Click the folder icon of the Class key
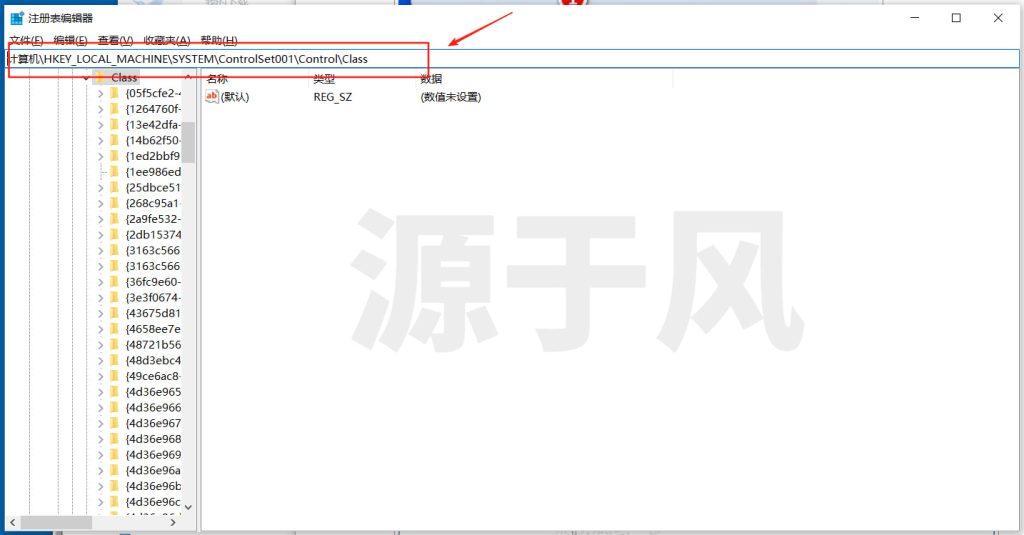The width and height of the screenshot is (1024, 535). [100, 78]
